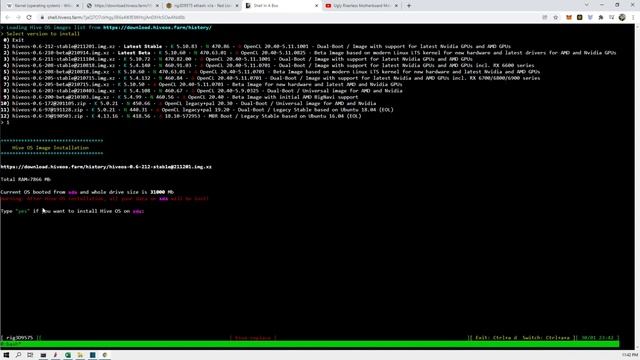
Task: Close the Kernel operating system tab
Action: point(78,6)
